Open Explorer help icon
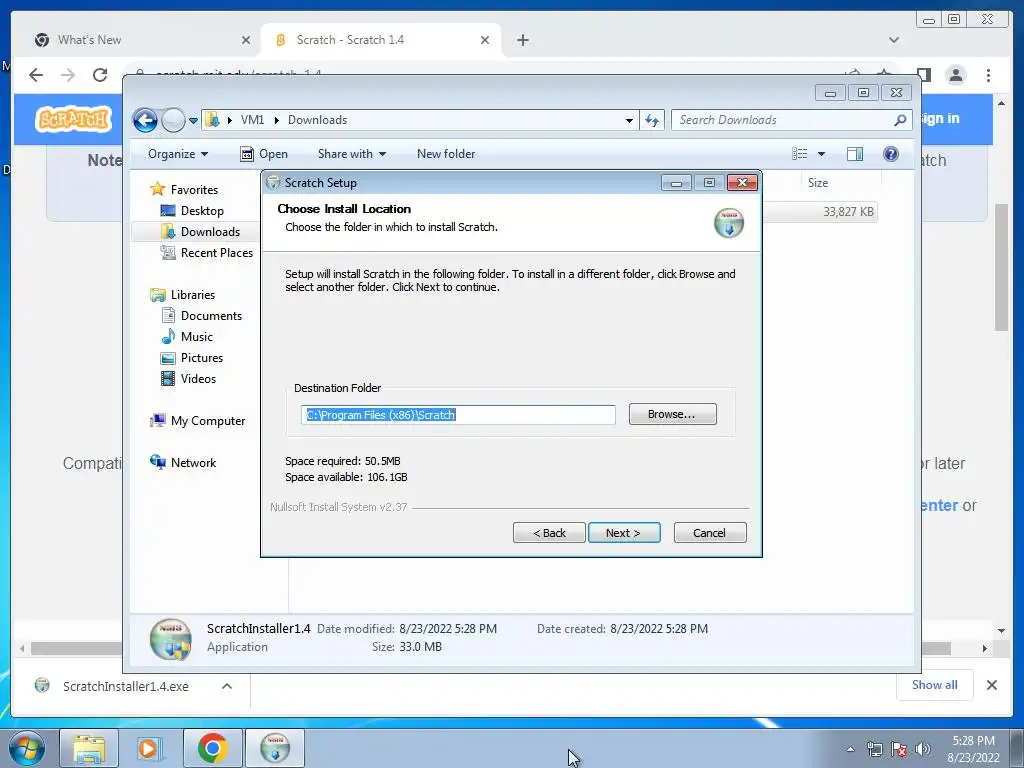 (x=891, y=154)
